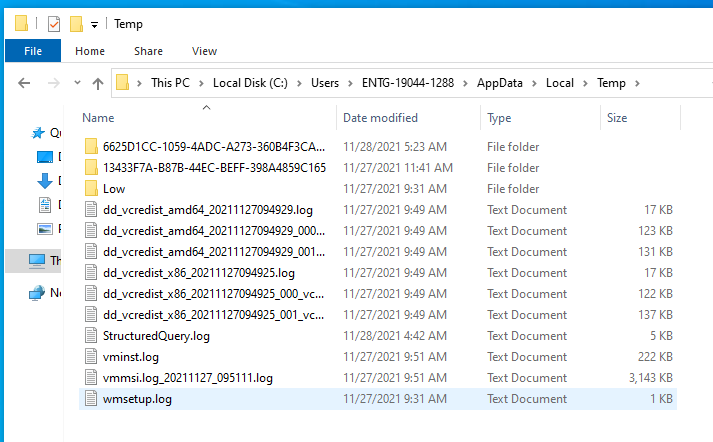Viewport: 713px width, 442px height.
Task: Click the 11/28/2021 4:42 AM date cell
Action: coord(395,336)
